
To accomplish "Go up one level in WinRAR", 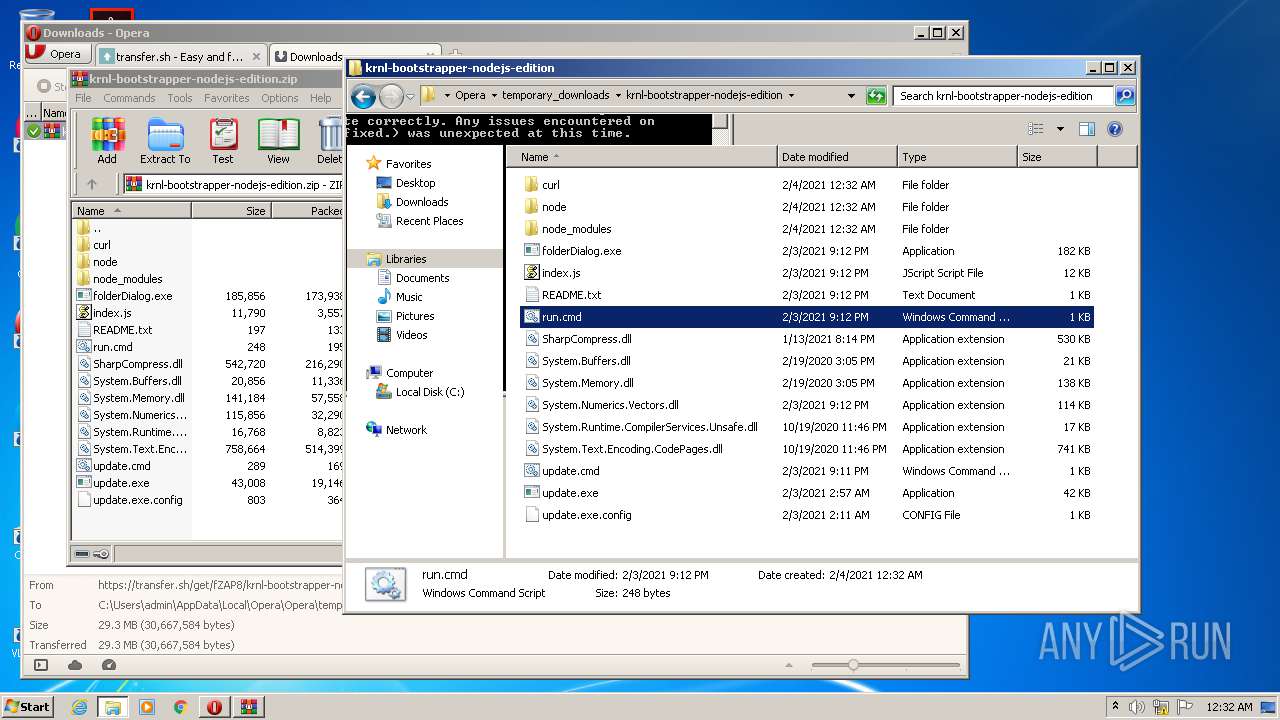I will [92, 184].
